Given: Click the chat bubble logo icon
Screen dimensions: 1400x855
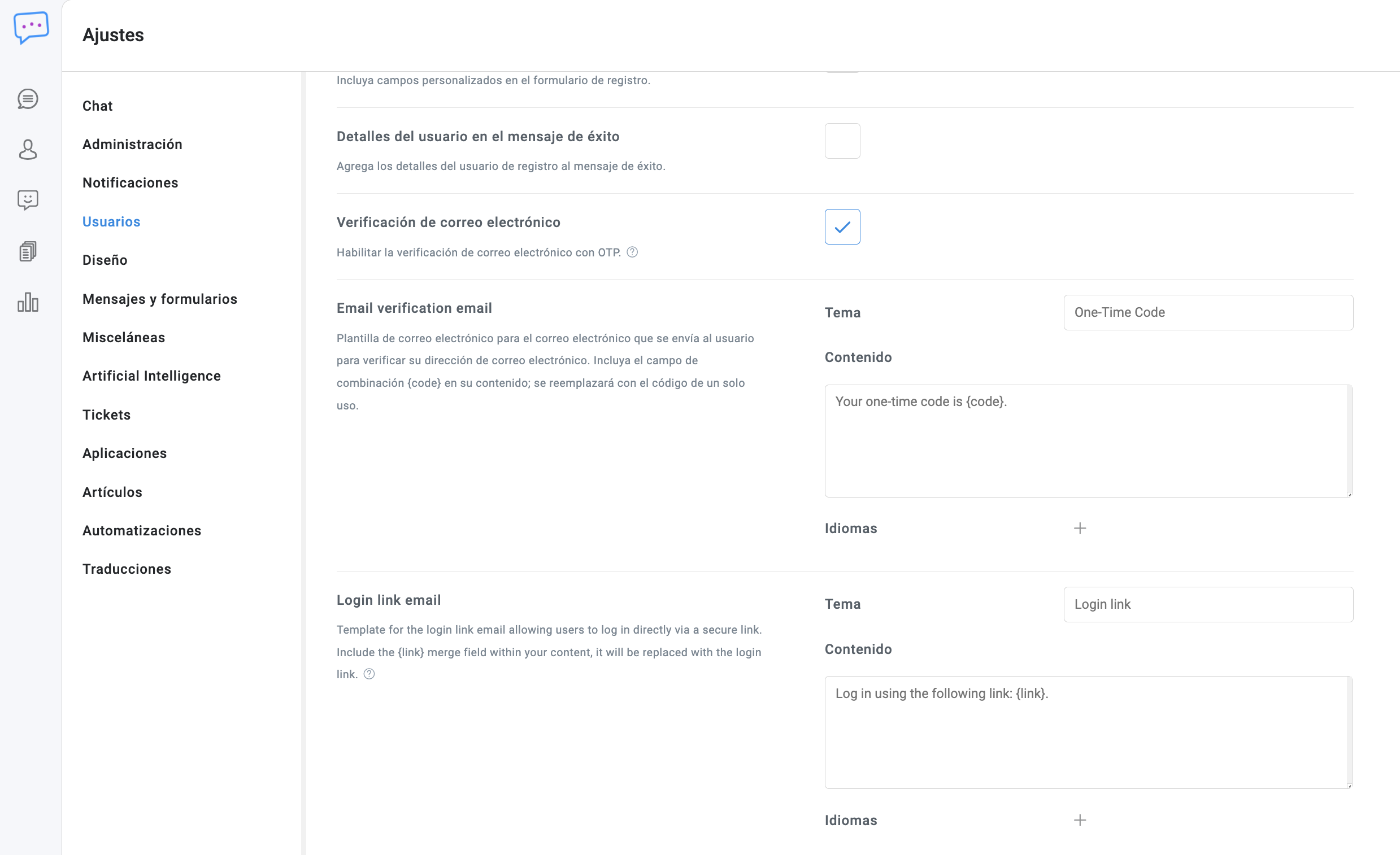Looking at the screenshot, I should pos(31,27).
